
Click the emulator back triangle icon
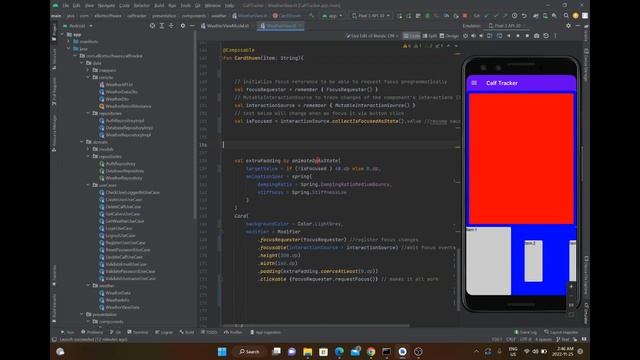click(x=509, y=36)
